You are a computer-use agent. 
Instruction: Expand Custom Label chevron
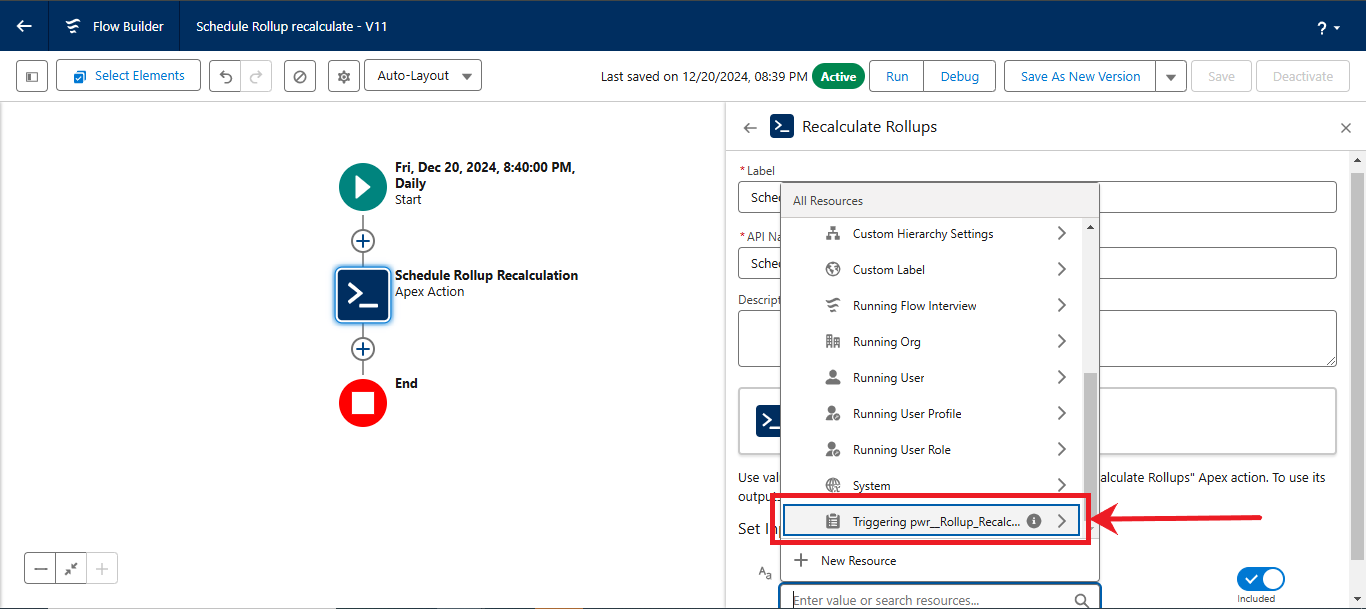(x=1061, y=270)
